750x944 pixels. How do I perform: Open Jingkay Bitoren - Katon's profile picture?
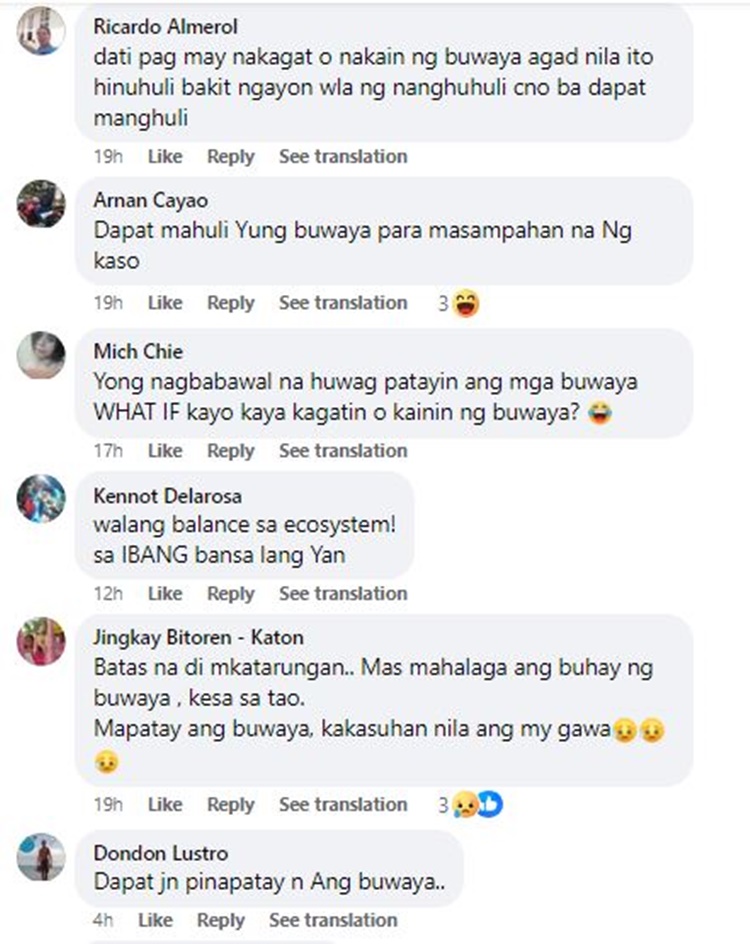point(41,641)
